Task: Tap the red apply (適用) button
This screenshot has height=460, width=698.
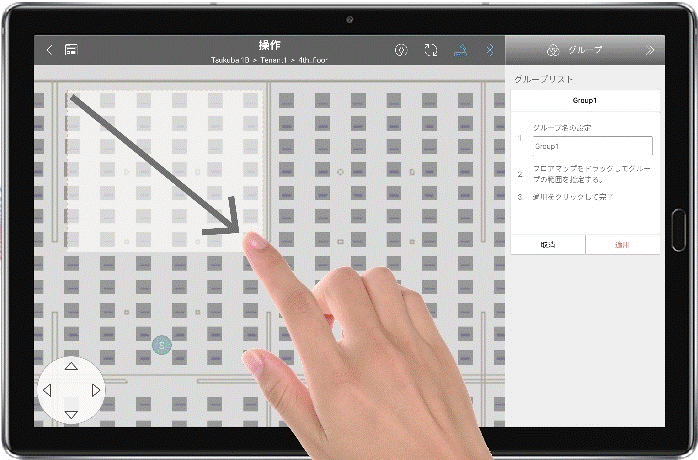Action: click(x=622, y=244)
